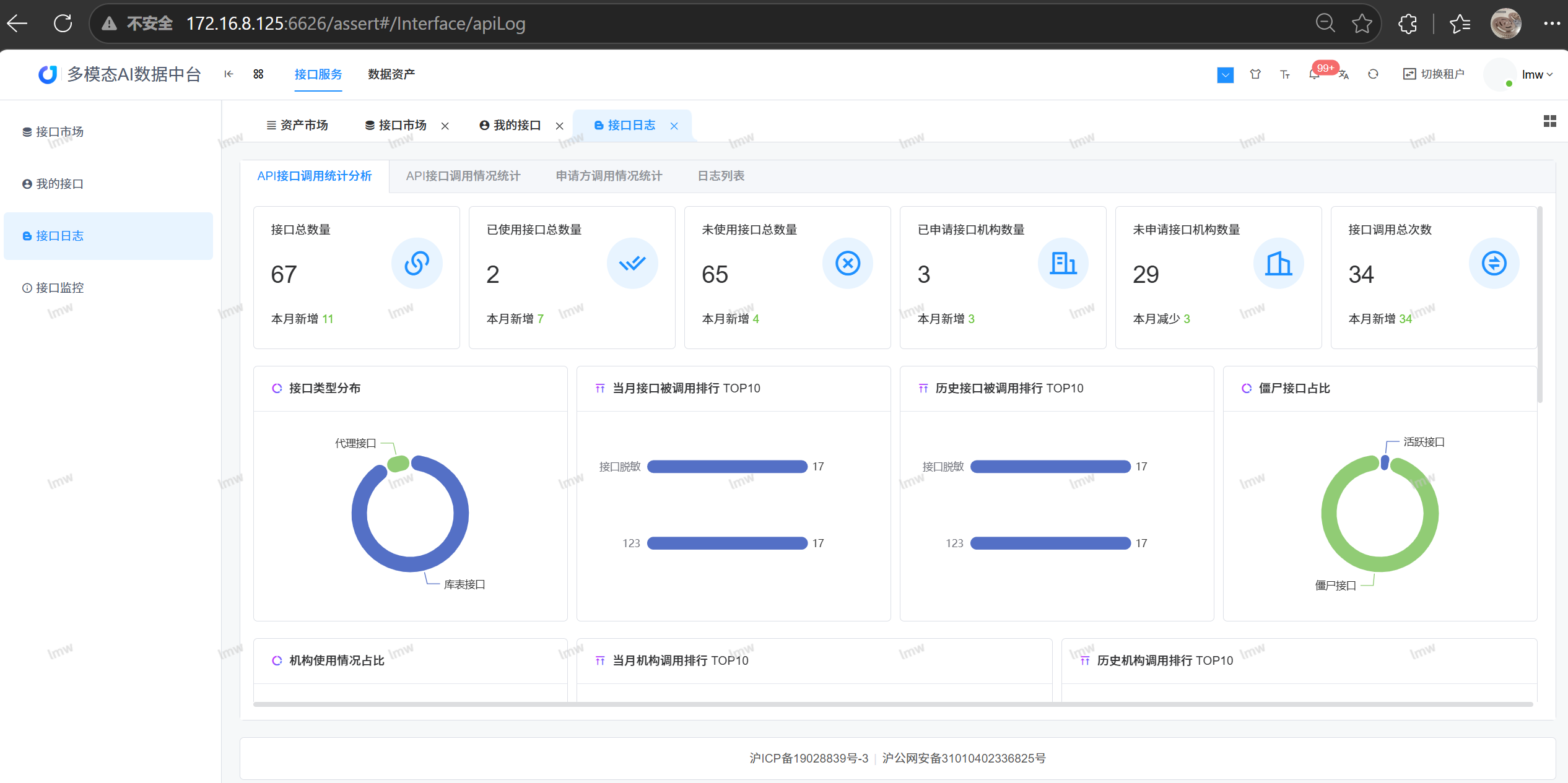Close the 我的接口 page tab
This screenshot has width=1568, height=783.
pos(559,126)
